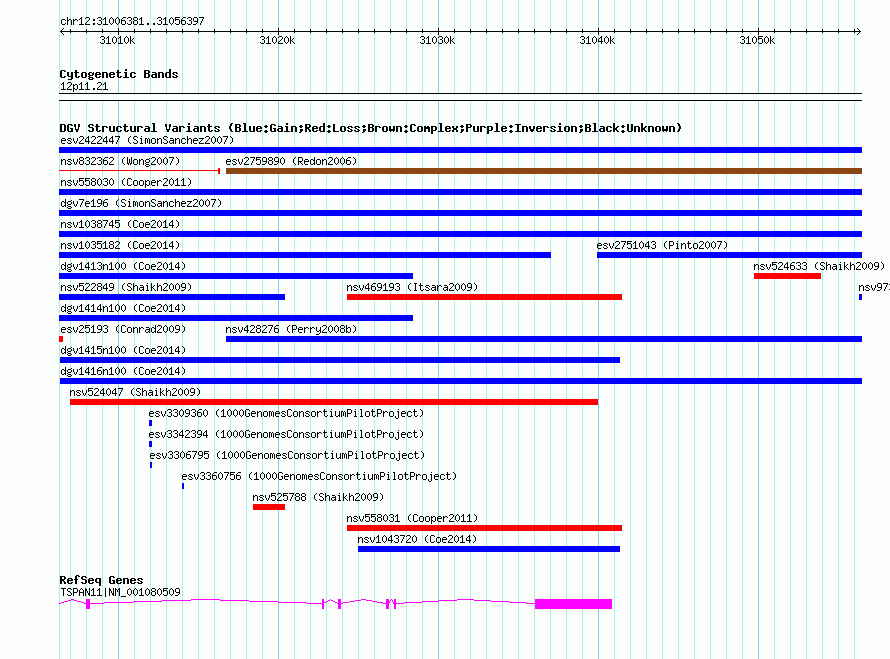This screenshot has width=890, height=659.
Task: Click the red nsv558031 loss bar
Action: point(484,528)
